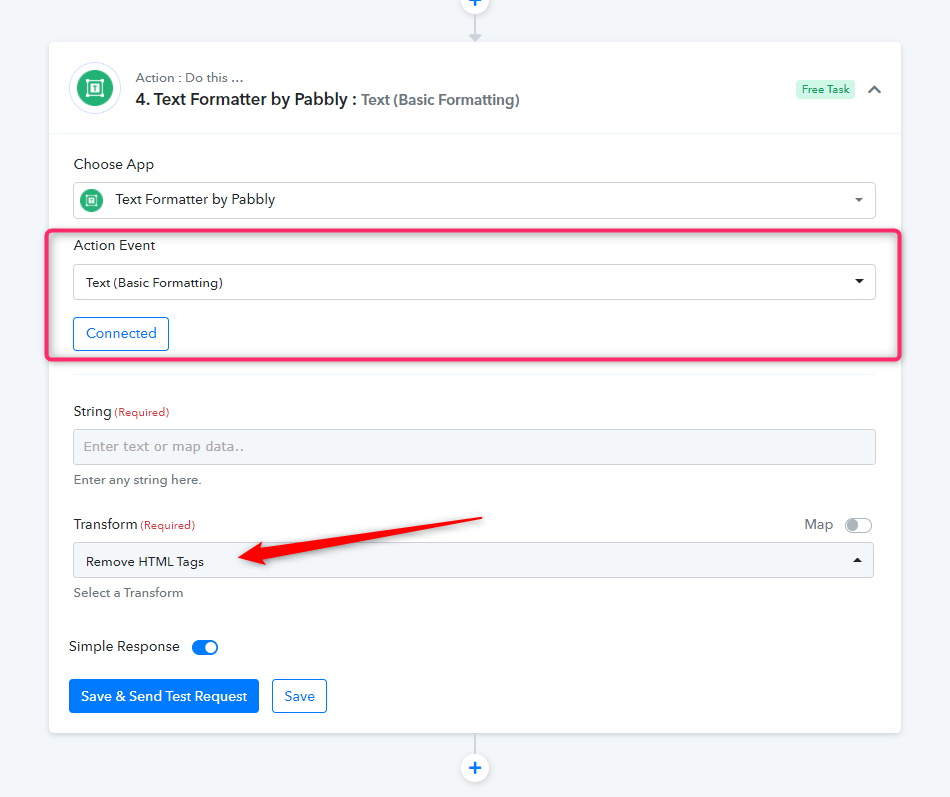Click the Connected button
The image size is (950, 797).
point(121,333)
